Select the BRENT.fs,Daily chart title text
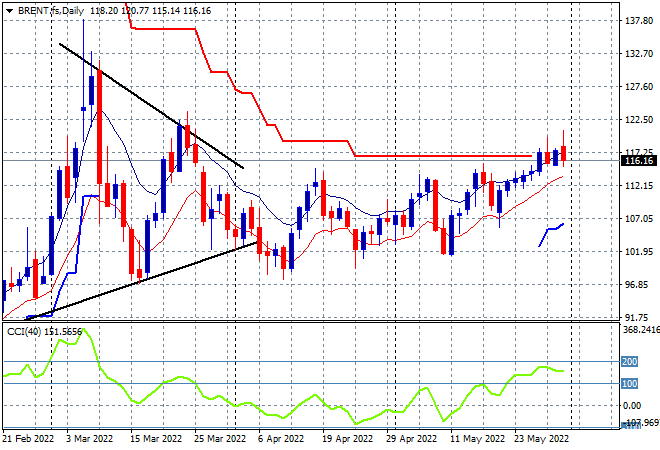 click(51, 11)
